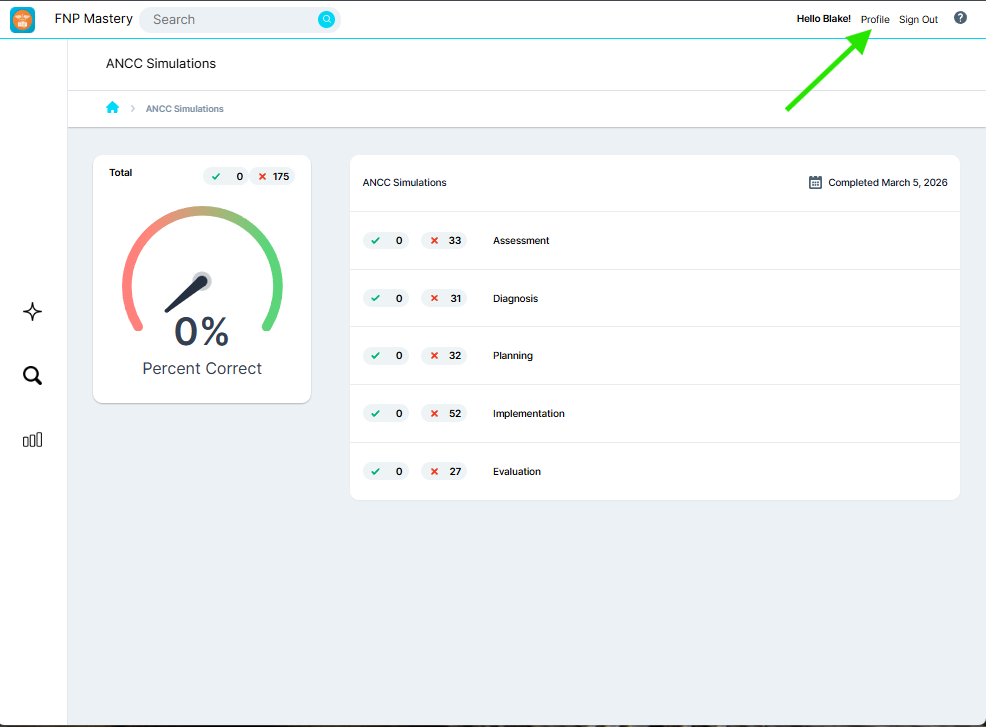Image resolution: width=986 pixels, height=727 pixels.
Task: Open the search icon in left sidebar
Action: [x=32, y=376]
